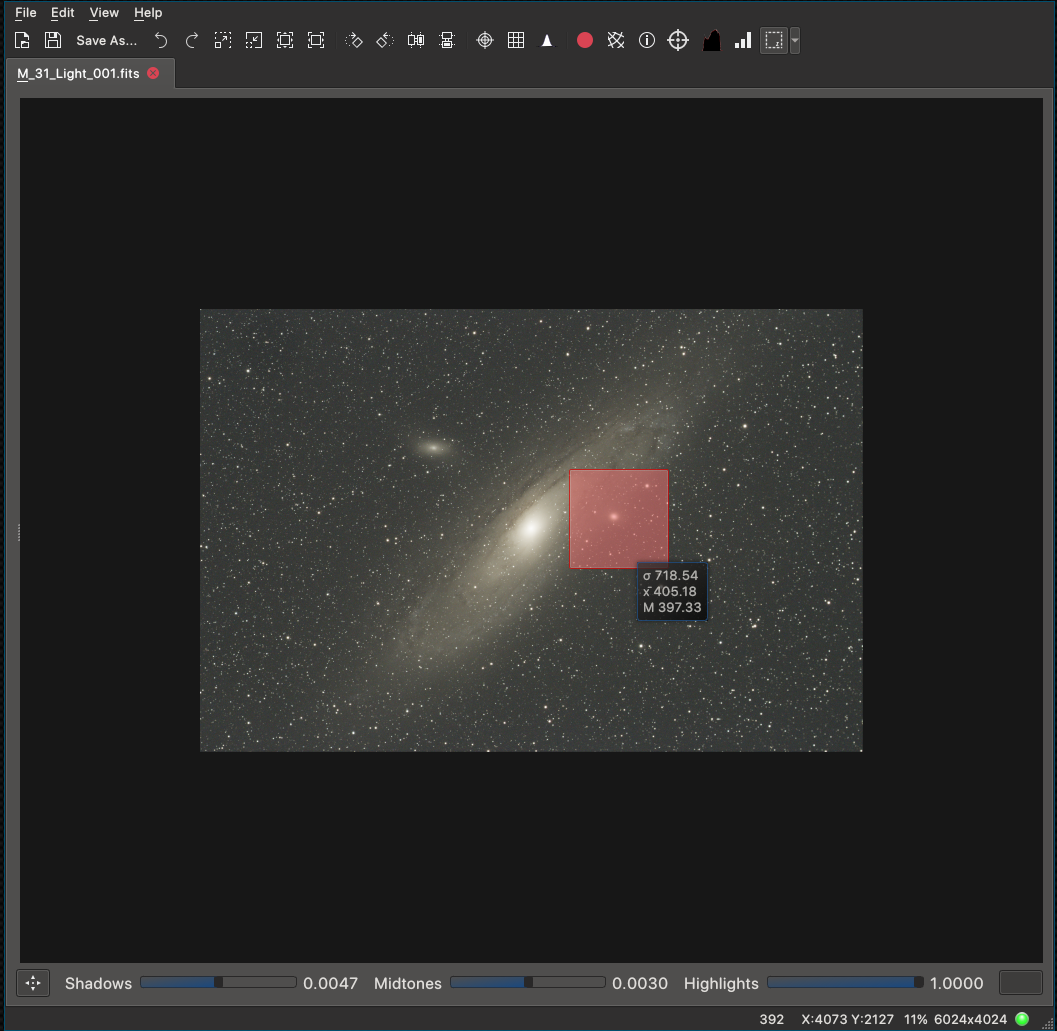Open the histogram icon in toolbar
Viewport: 1057px width, 1031px height.
pyautogui.click(x=711, y=40)
